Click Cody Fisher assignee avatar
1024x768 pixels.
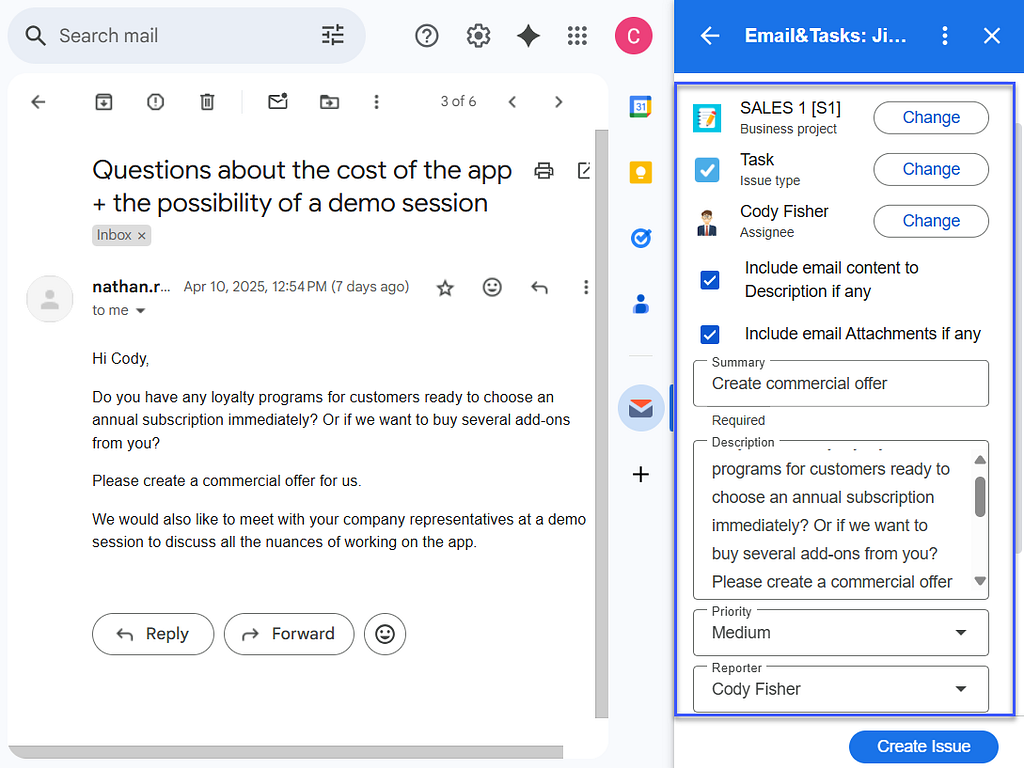707,222
